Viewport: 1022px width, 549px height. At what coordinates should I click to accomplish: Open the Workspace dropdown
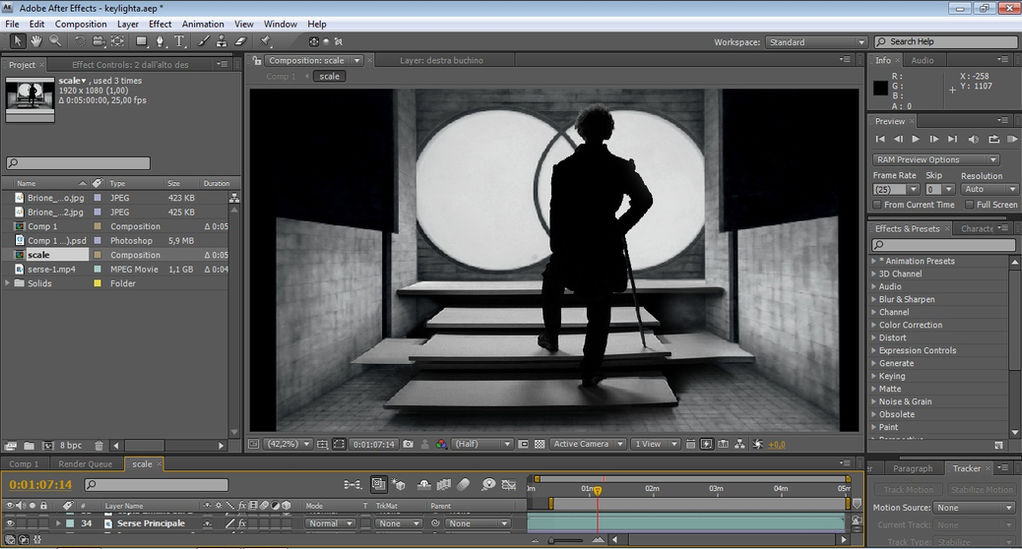coord(816,42)
